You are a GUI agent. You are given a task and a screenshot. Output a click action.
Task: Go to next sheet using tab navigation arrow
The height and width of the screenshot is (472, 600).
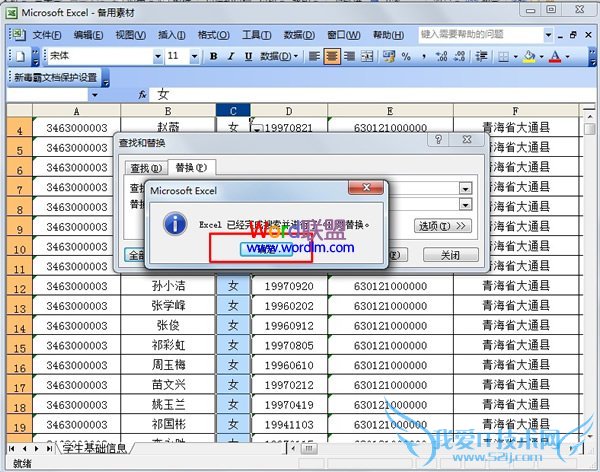[37, 448]
